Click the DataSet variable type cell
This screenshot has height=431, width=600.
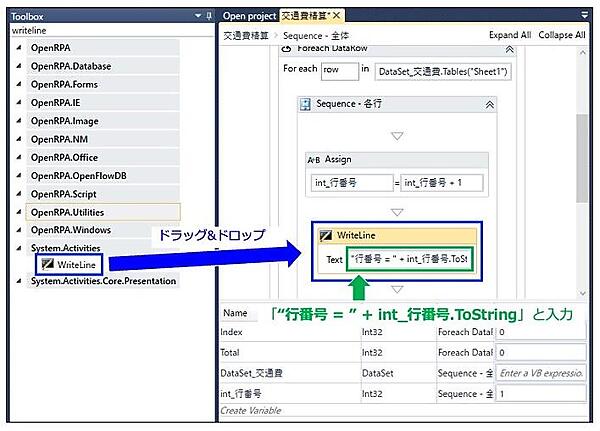377,373
